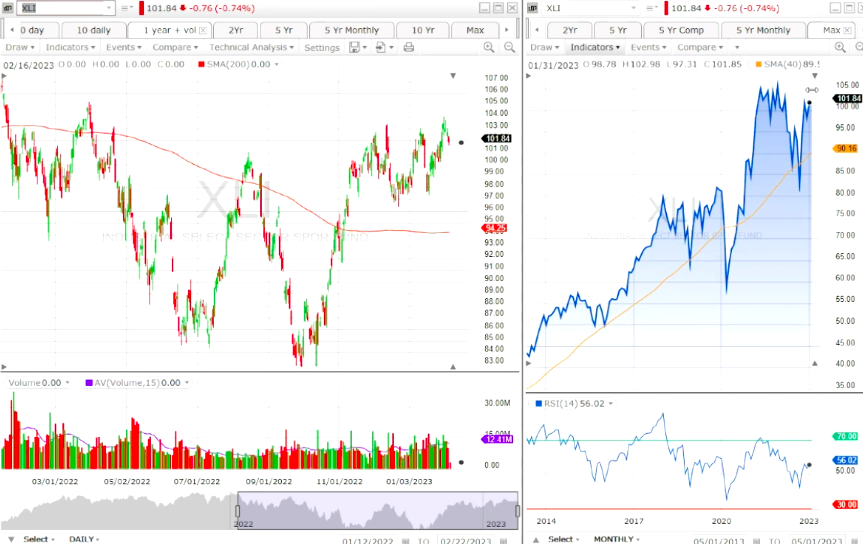Switch to the '5 Yr Comp' tab
863x544 pixels.
click(x=681, y=30)
